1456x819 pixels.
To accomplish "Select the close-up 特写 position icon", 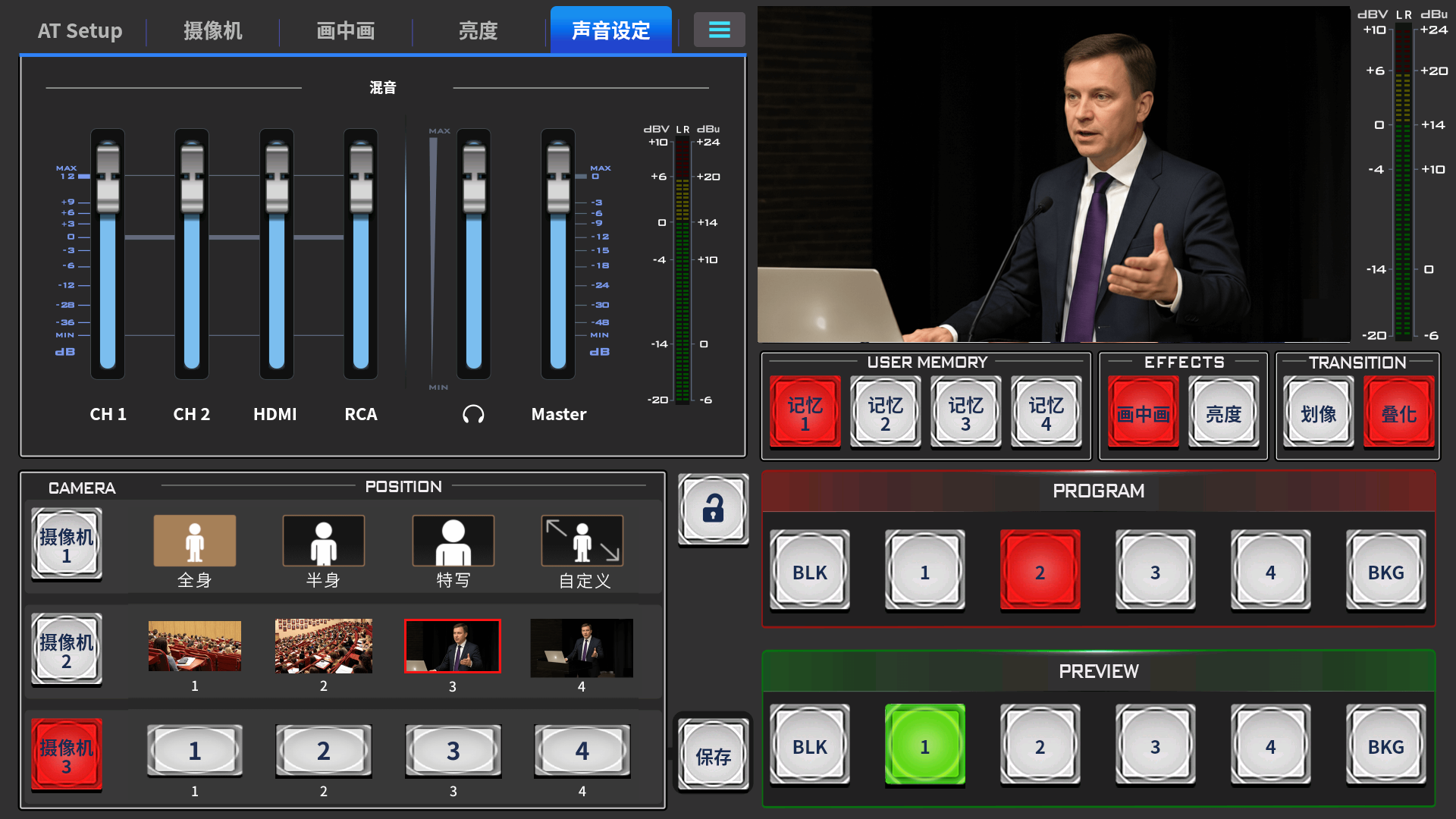I will (x=453, y=541).
